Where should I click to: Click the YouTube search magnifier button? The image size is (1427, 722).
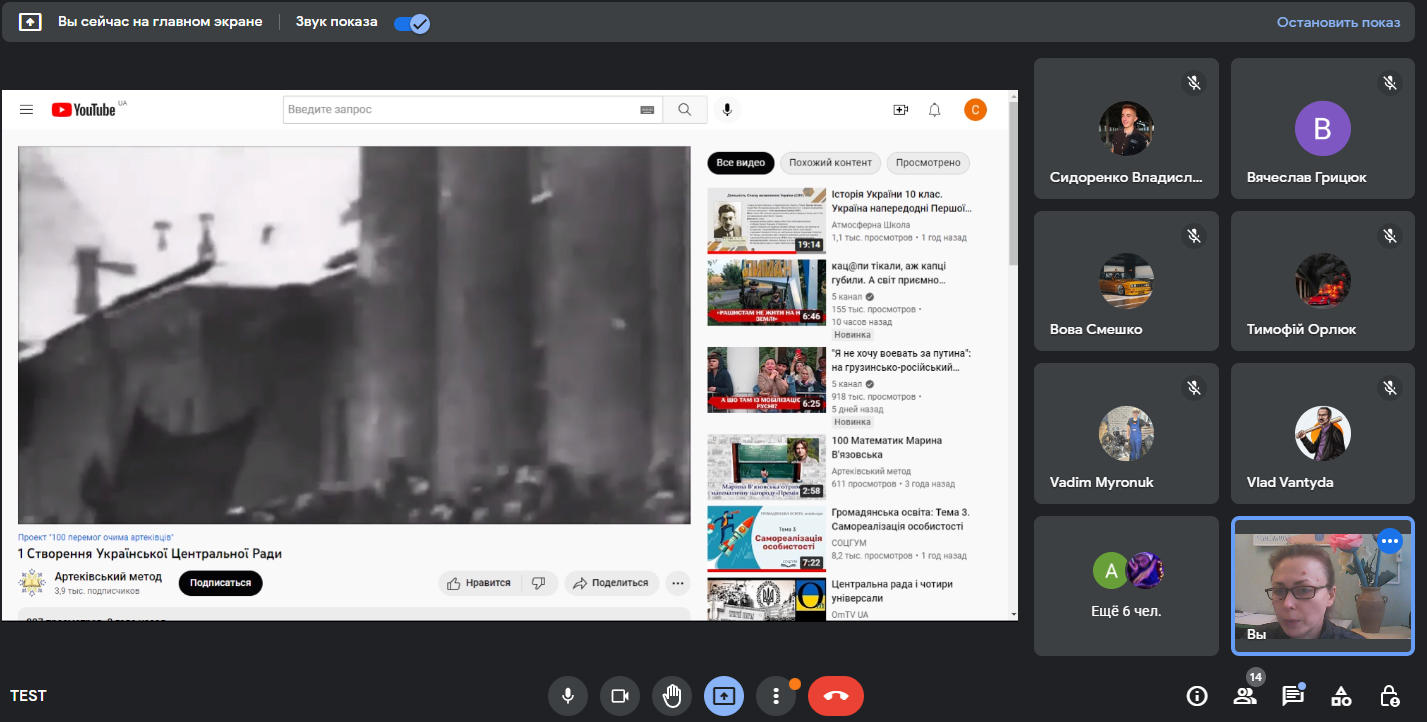pyautogui.click(x=685, y=110)
